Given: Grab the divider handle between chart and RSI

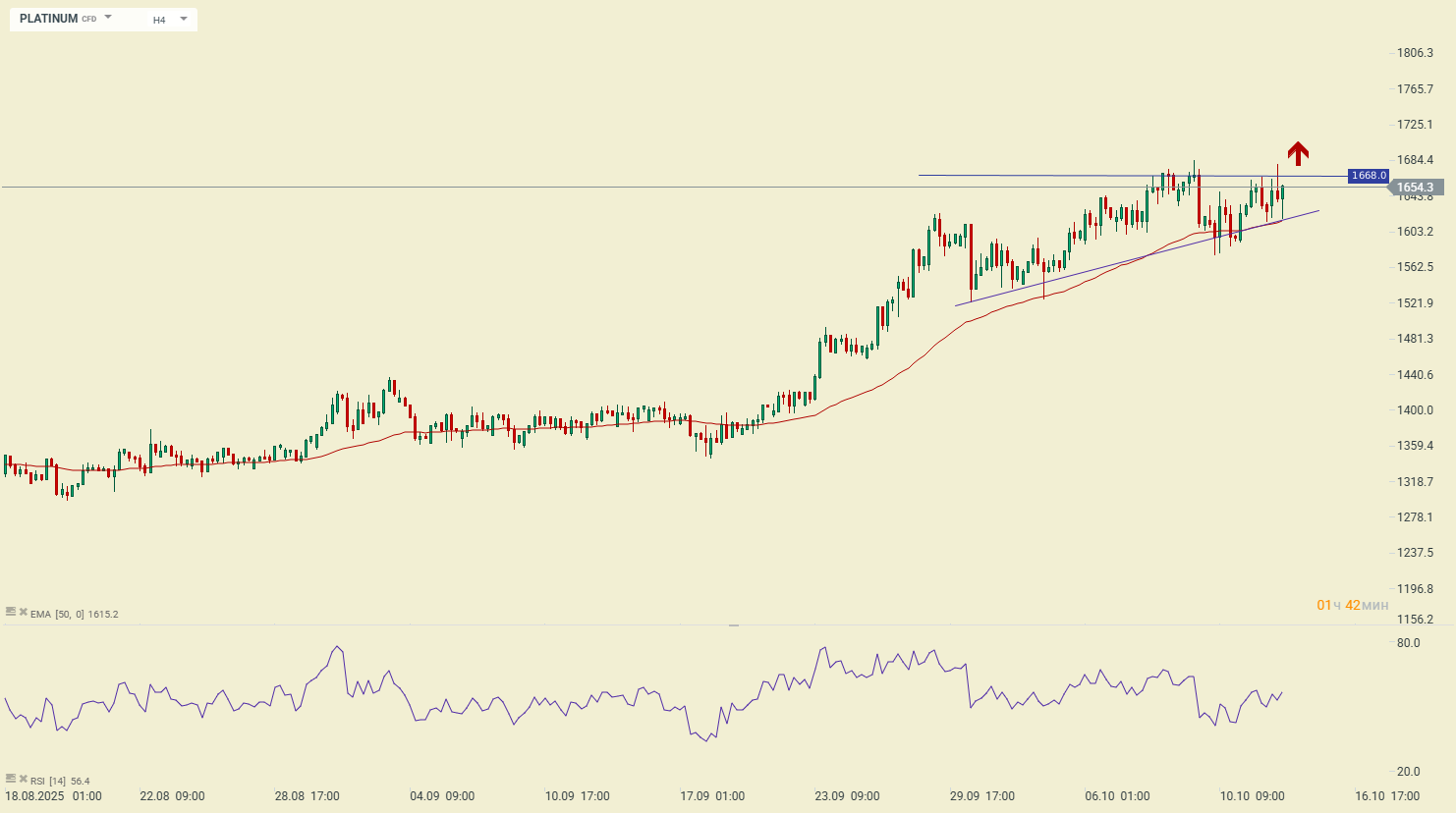Looking at the screenshot, I should click(733, 624).
